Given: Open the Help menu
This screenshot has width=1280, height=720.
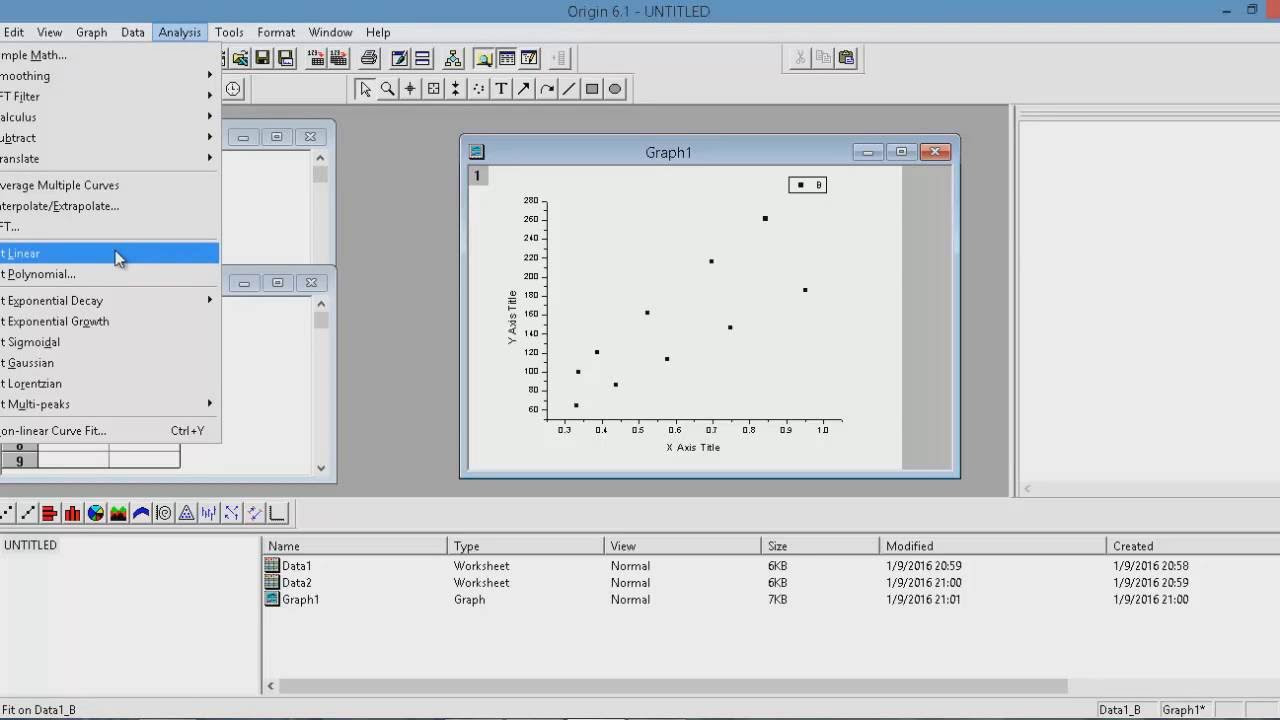Looking at the screenshot, I should pyautogui.click(x=378, y=32).
